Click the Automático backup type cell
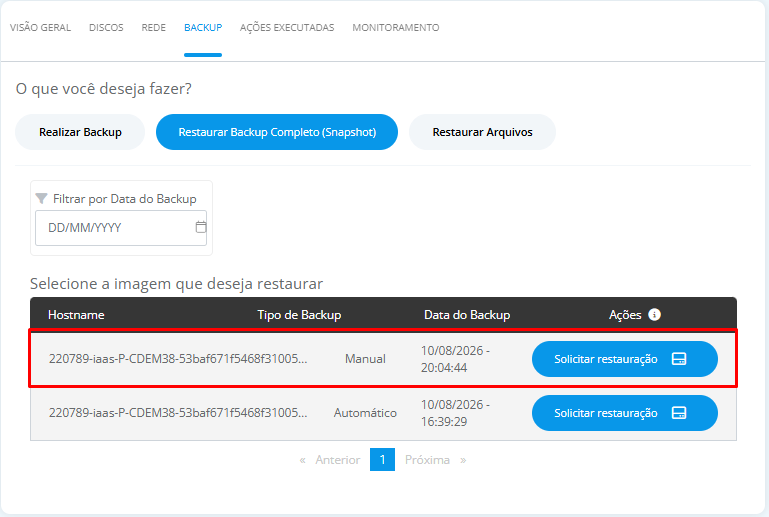This screenshot has height=517, width=769. coord(365,413)
